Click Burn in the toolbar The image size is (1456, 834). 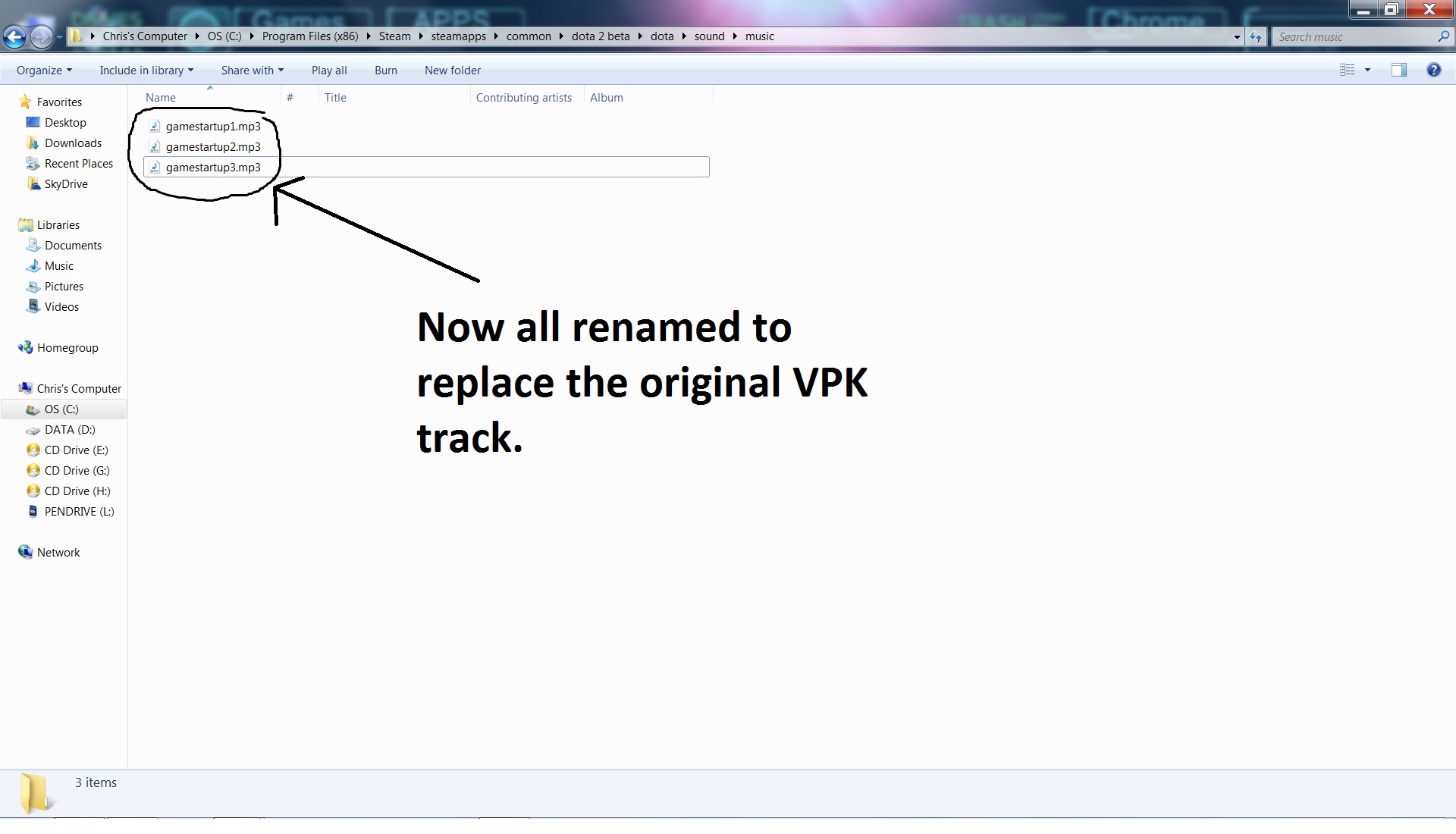[385, 71]
